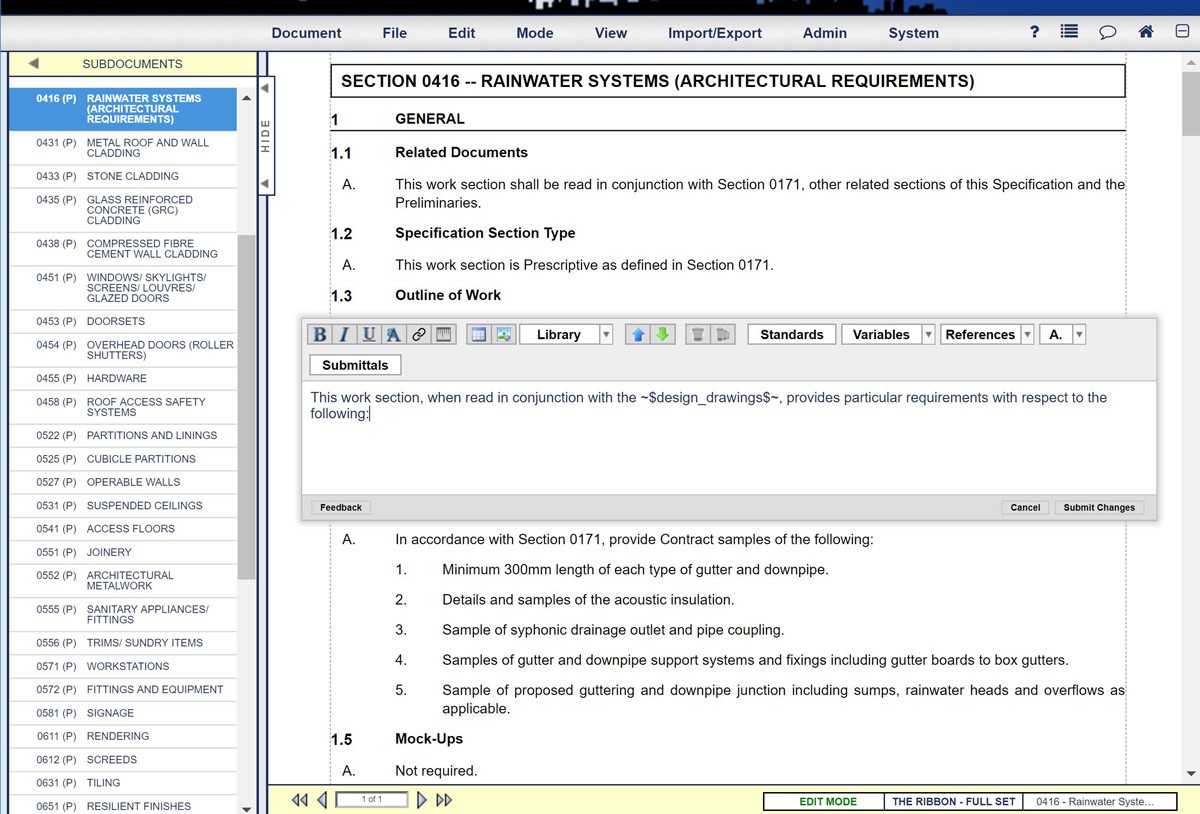1200x814 pixels.
Task: Open comments via the speech bubble icon
Action: 1108,32
